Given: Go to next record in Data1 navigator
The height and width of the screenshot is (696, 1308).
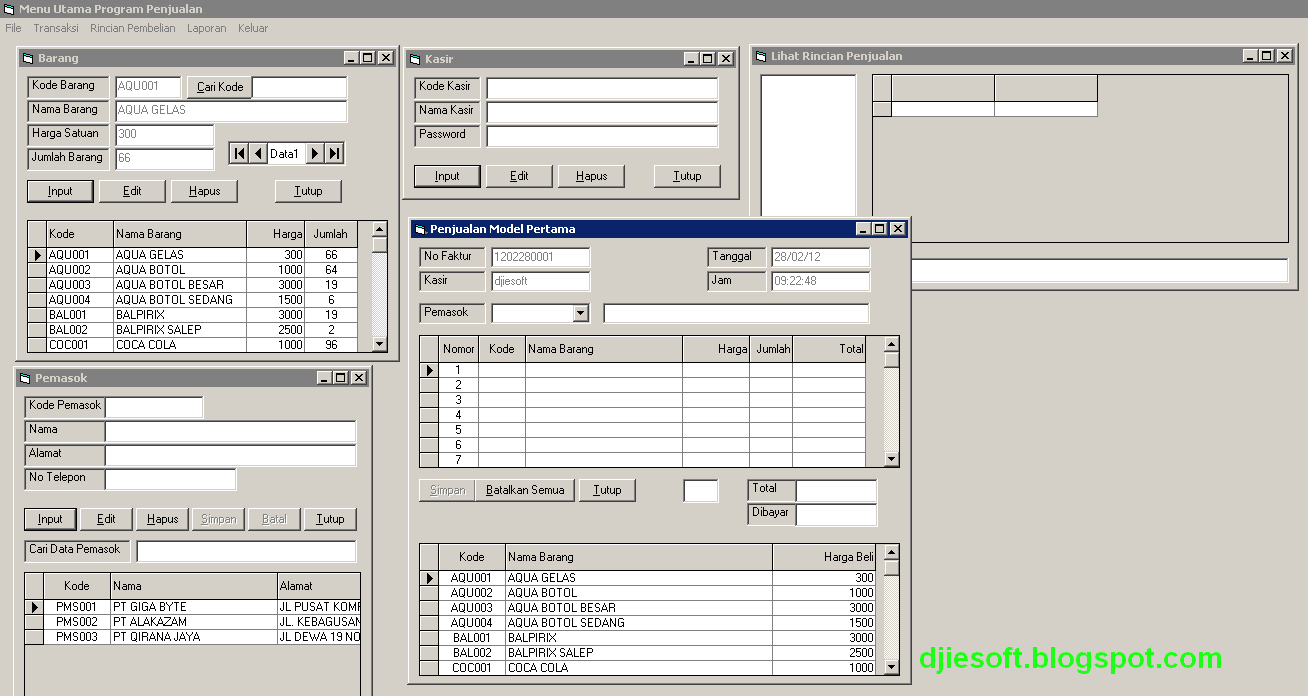Looking at the screenshot, I should [x=315, y=153].
